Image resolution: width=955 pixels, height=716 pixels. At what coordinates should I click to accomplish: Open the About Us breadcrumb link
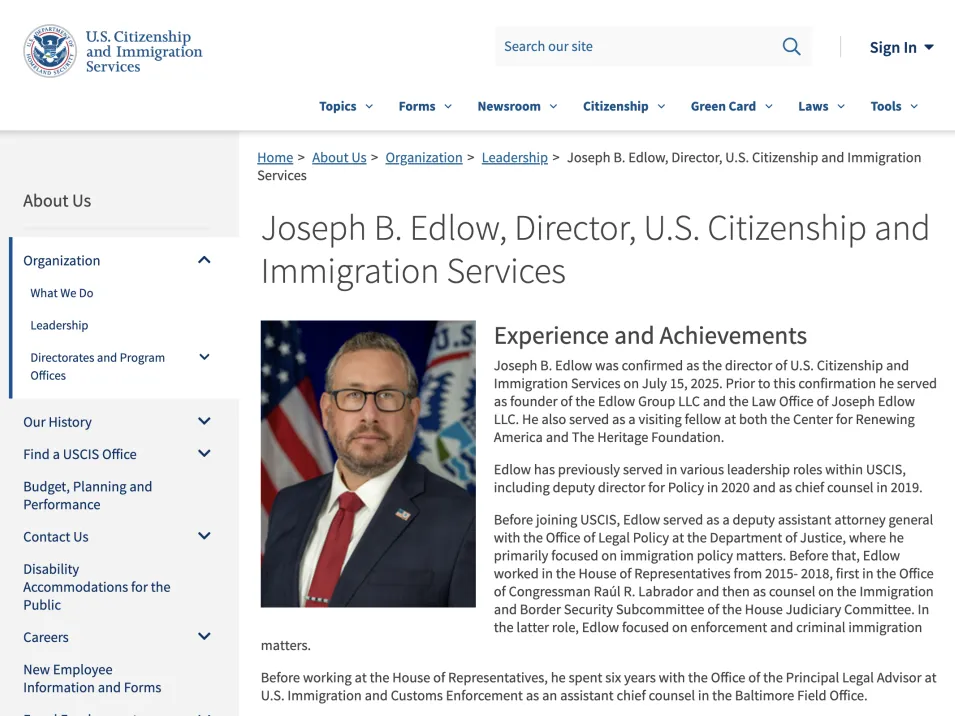click(339, 158)
